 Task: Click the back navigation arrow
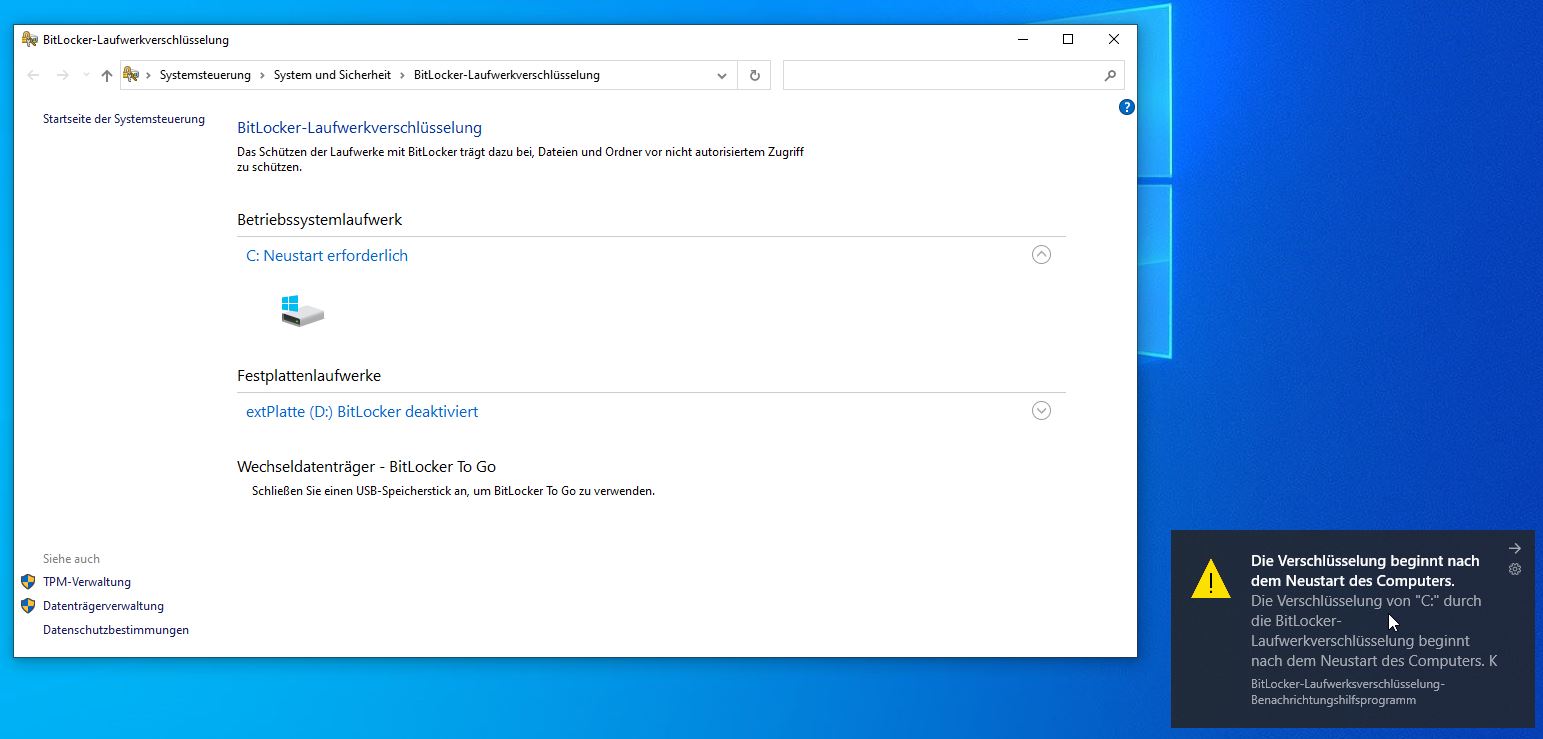click(33, 75)
